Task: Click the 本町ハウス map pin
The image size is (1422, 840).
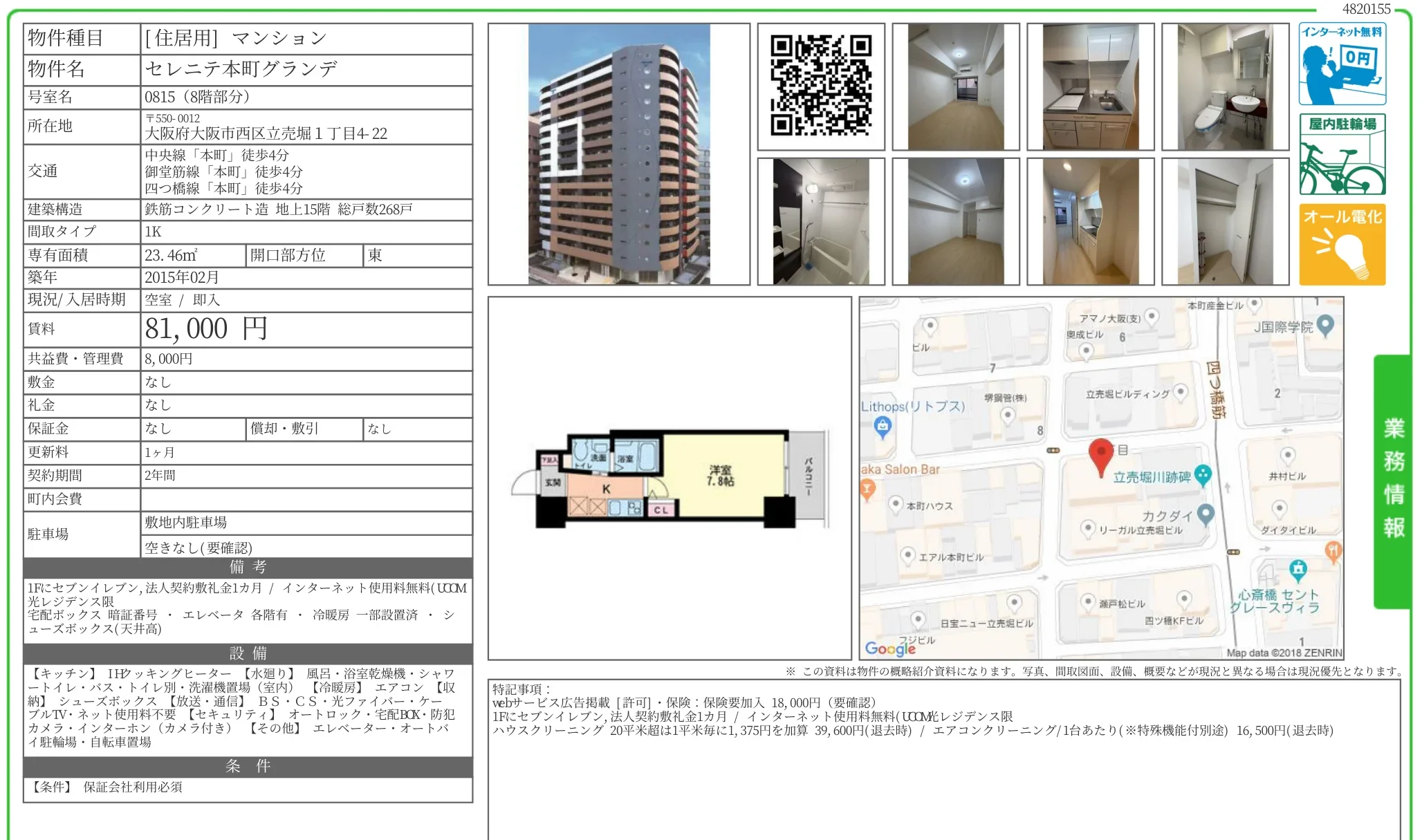Action: [895, 504]
